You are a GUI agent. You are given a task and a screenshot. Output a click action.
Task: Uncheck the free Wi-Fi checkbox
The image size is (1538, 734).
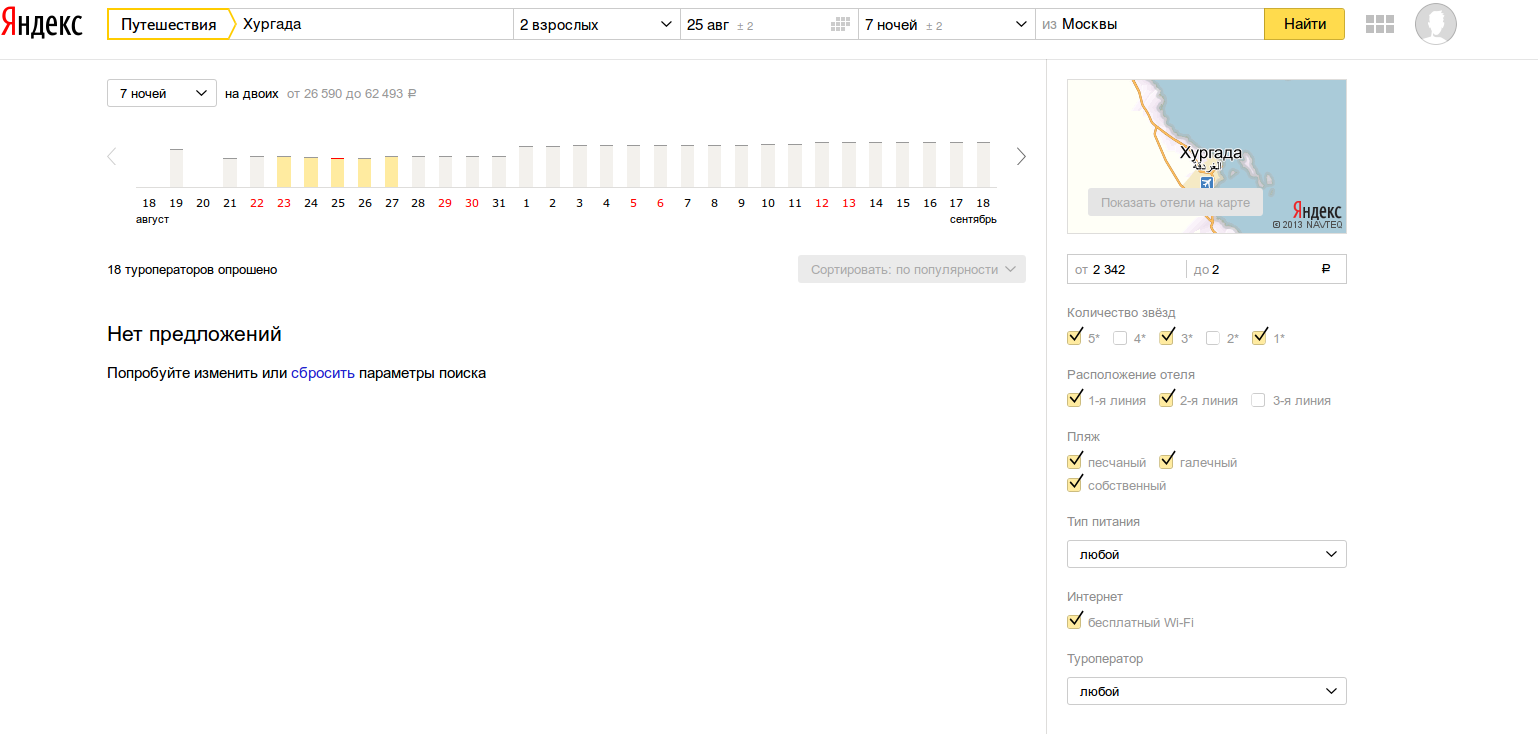[x=1074, y=622]
